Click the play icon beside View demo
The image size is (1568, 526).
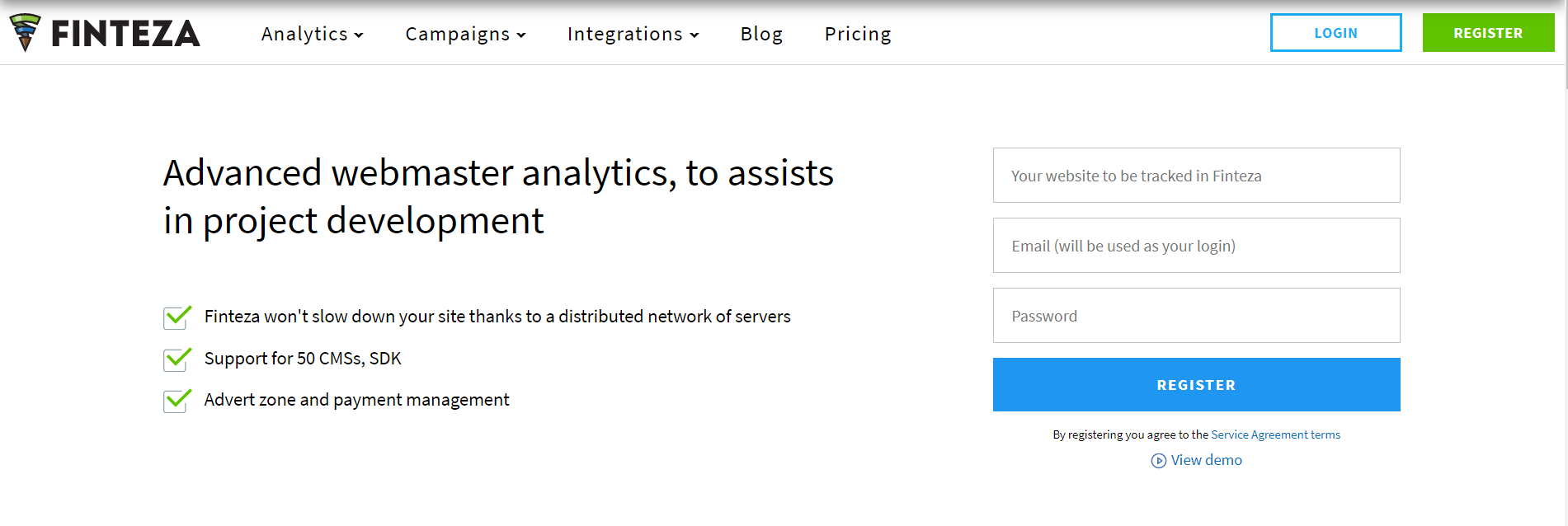point(1159,461)
